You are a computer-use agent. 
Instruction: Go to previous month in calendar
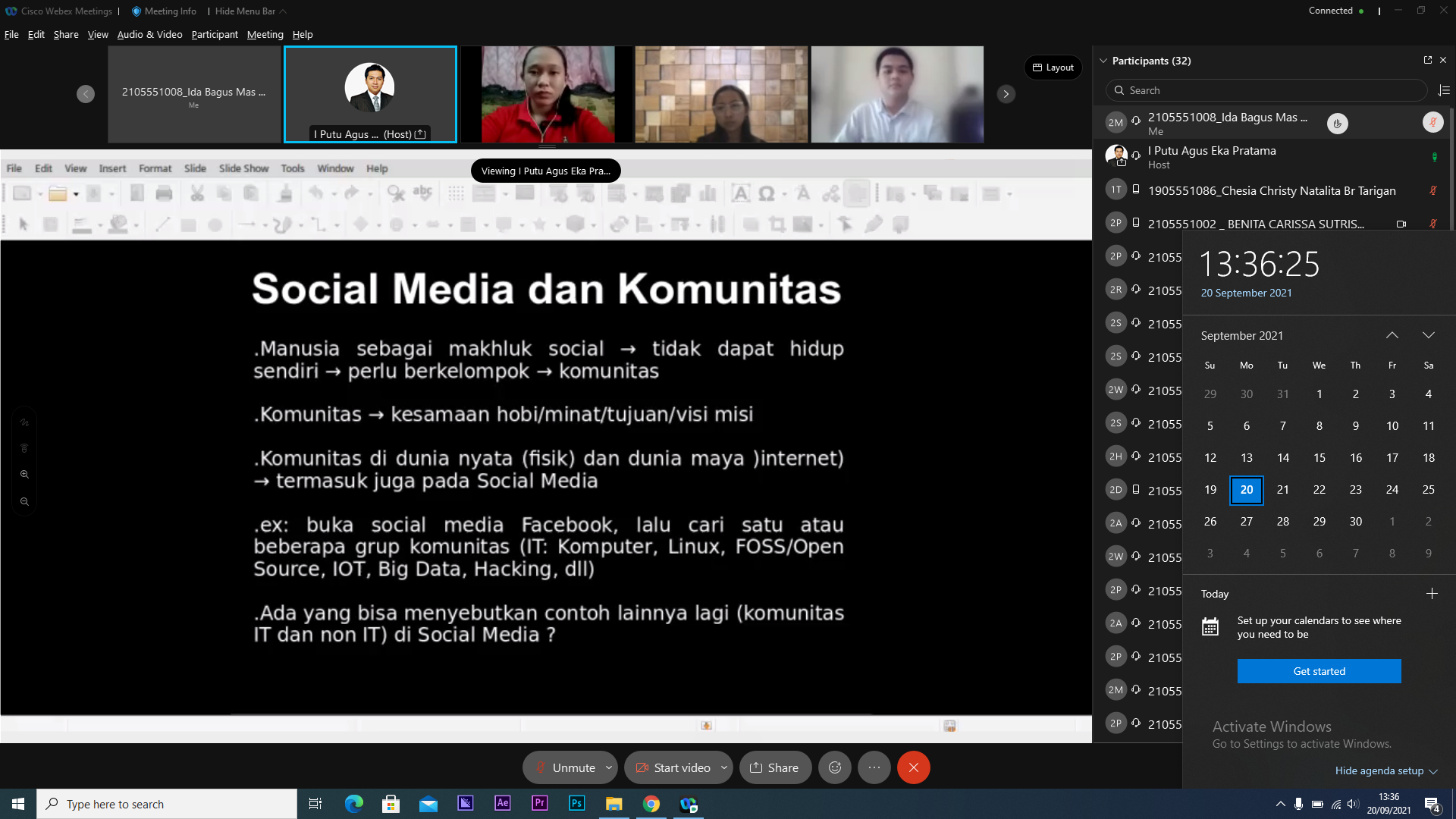coord(1392,335)
